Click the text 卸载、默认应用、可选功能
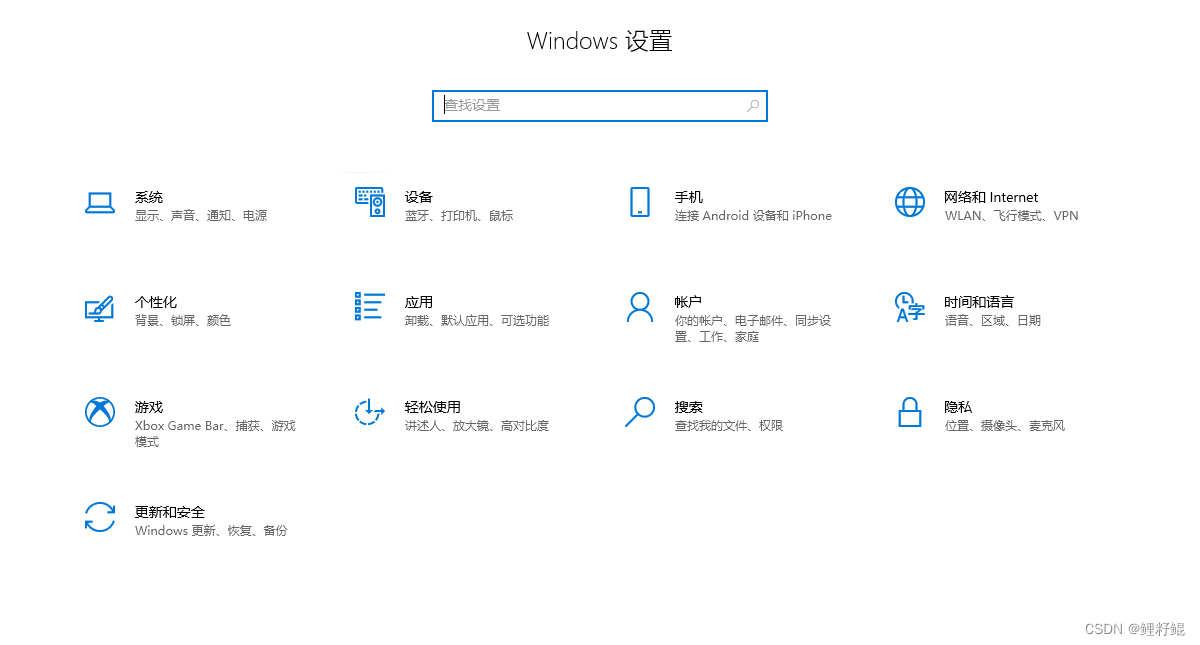1200x645 pixels. [x=477, y=321]
